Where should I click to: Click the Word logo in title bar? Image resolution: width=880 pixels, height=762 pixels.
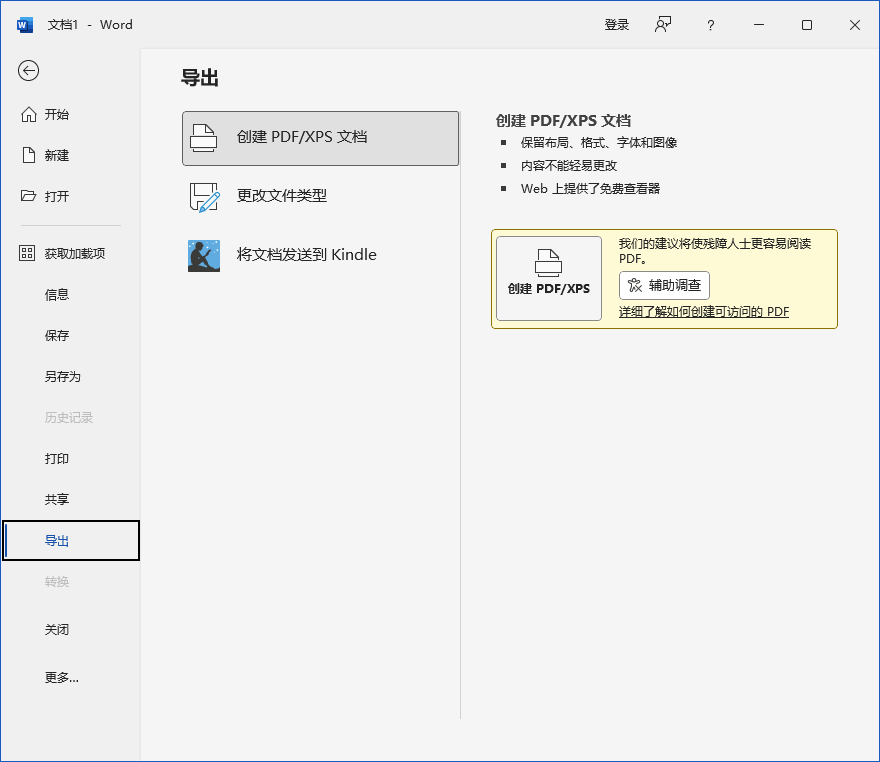click(25, 25)
